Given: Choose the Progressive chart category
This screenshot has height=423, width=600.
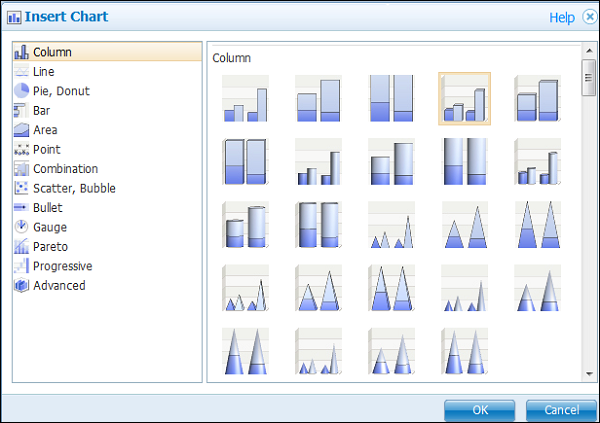Looking at the screenshot, I should [107, 266].
